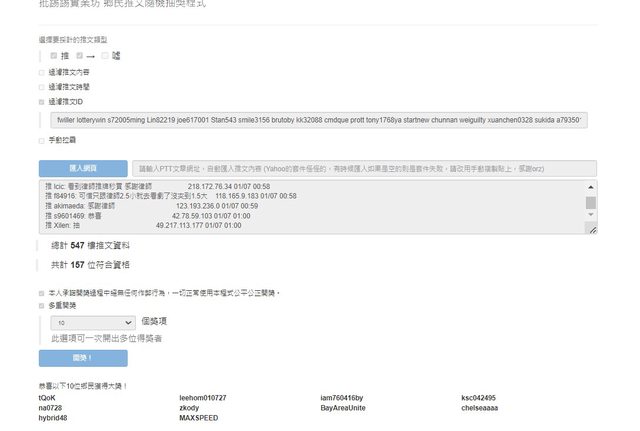Viewport: 640px width, 431px height.
Task: Click the text area resize grip corner
Action: tap(593, 230)
